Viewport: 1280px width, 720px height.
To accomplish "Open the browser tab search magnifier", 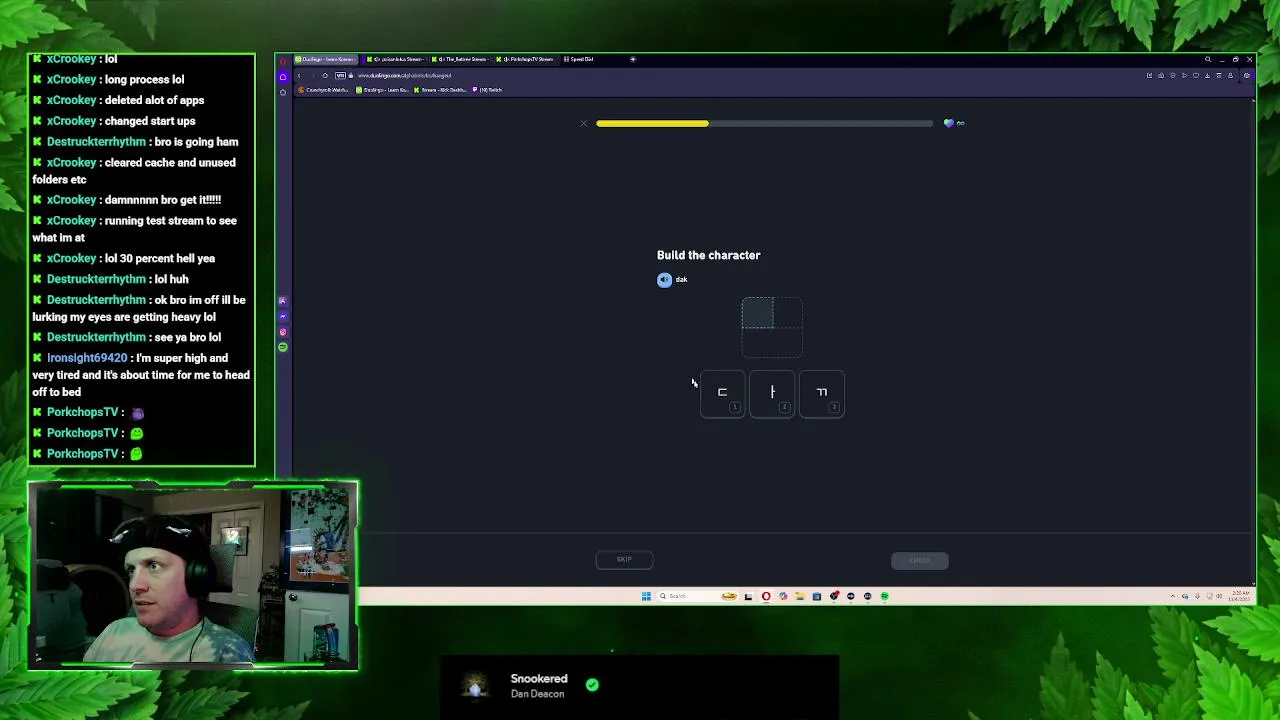I will (x=1208, y=60).
